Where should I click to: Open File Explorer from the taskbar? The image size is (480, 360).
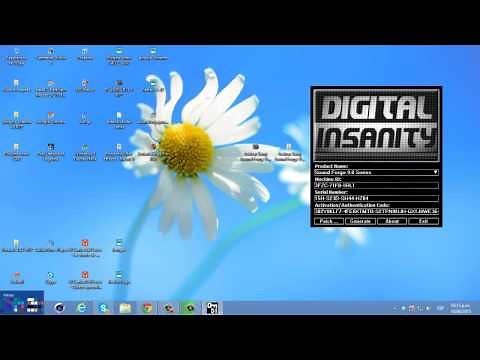[125, 308]
